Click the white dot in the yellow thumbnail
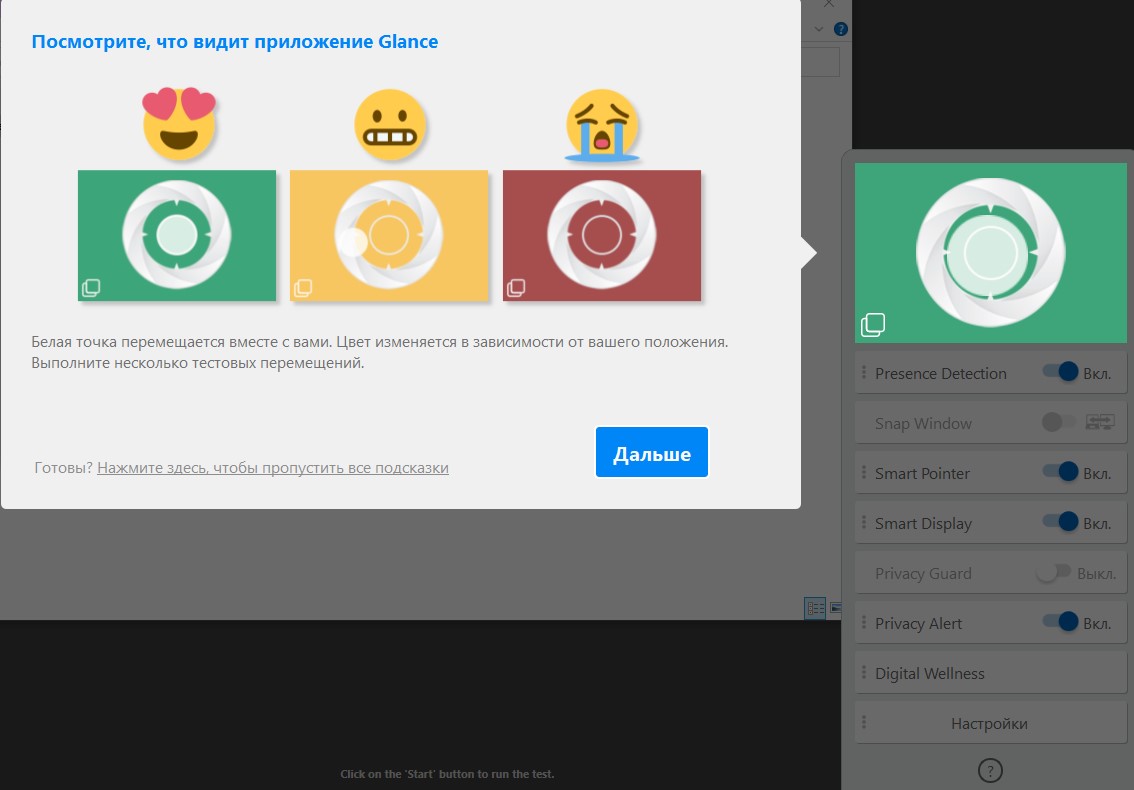The width and height of the screenshot is (1134, 790). 353,242
